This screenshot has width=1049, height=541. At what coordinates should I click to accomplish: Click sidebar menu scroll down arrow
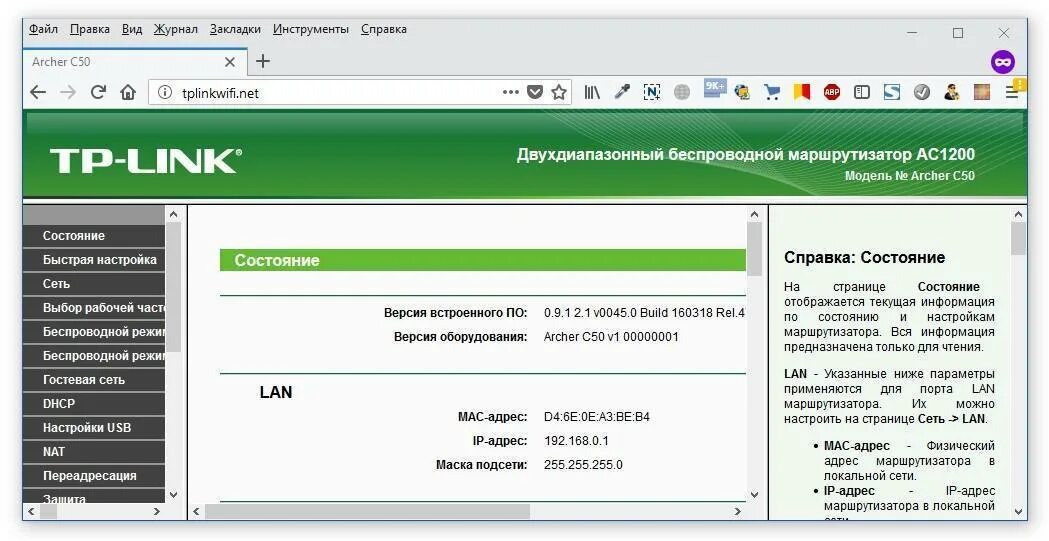[173, 495]
